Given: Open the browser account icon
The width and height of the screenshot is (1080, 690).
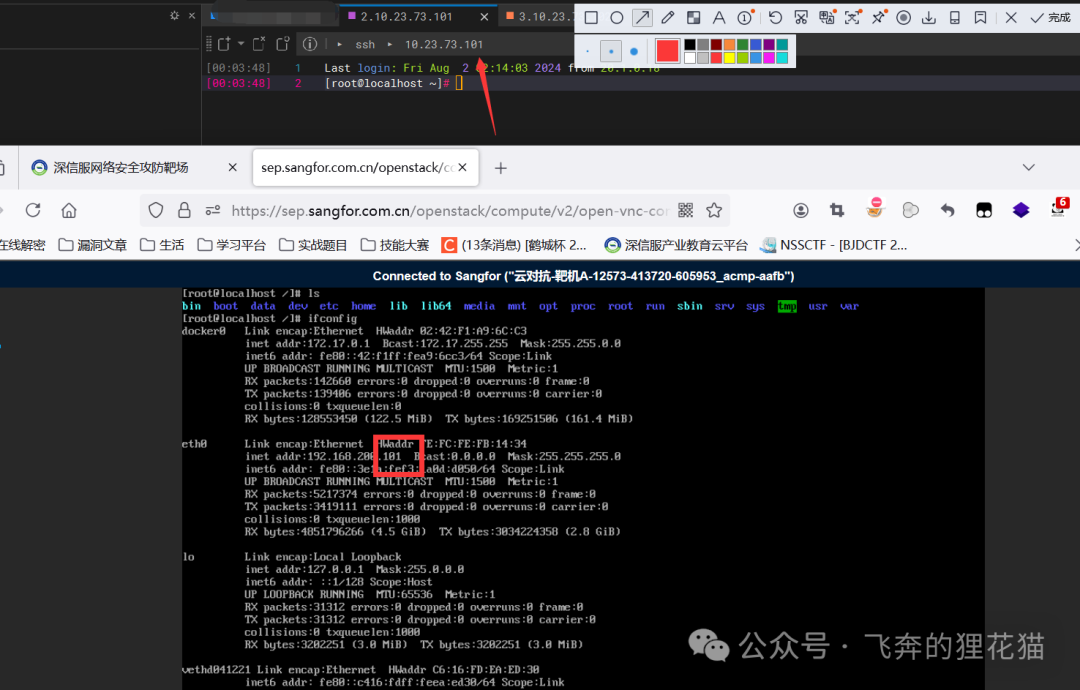Looking at the screenshot, I should (x=800, y=211).
